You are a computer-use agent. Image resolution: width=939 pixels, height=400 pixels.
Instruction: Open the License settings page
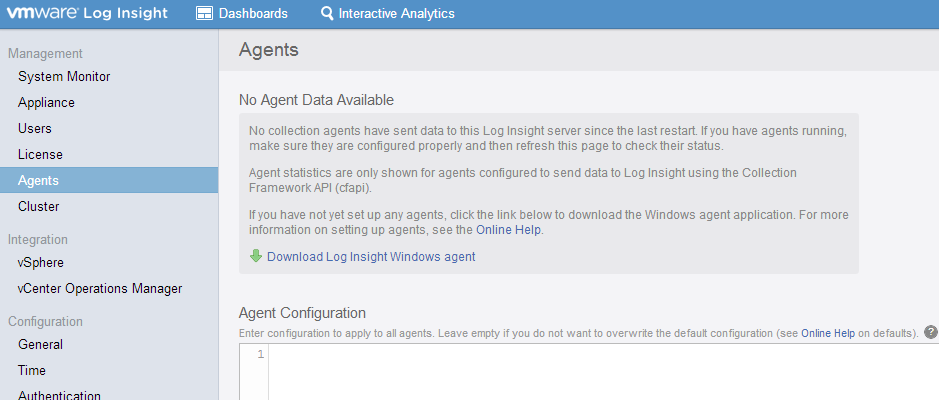click(x=40, y=155)
